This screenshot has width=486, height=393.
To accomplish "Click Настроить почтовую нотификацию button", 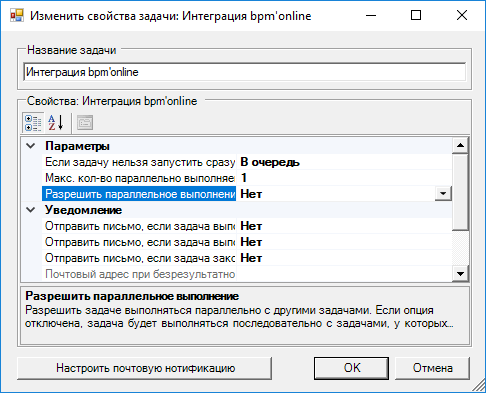I will point(144,368).
